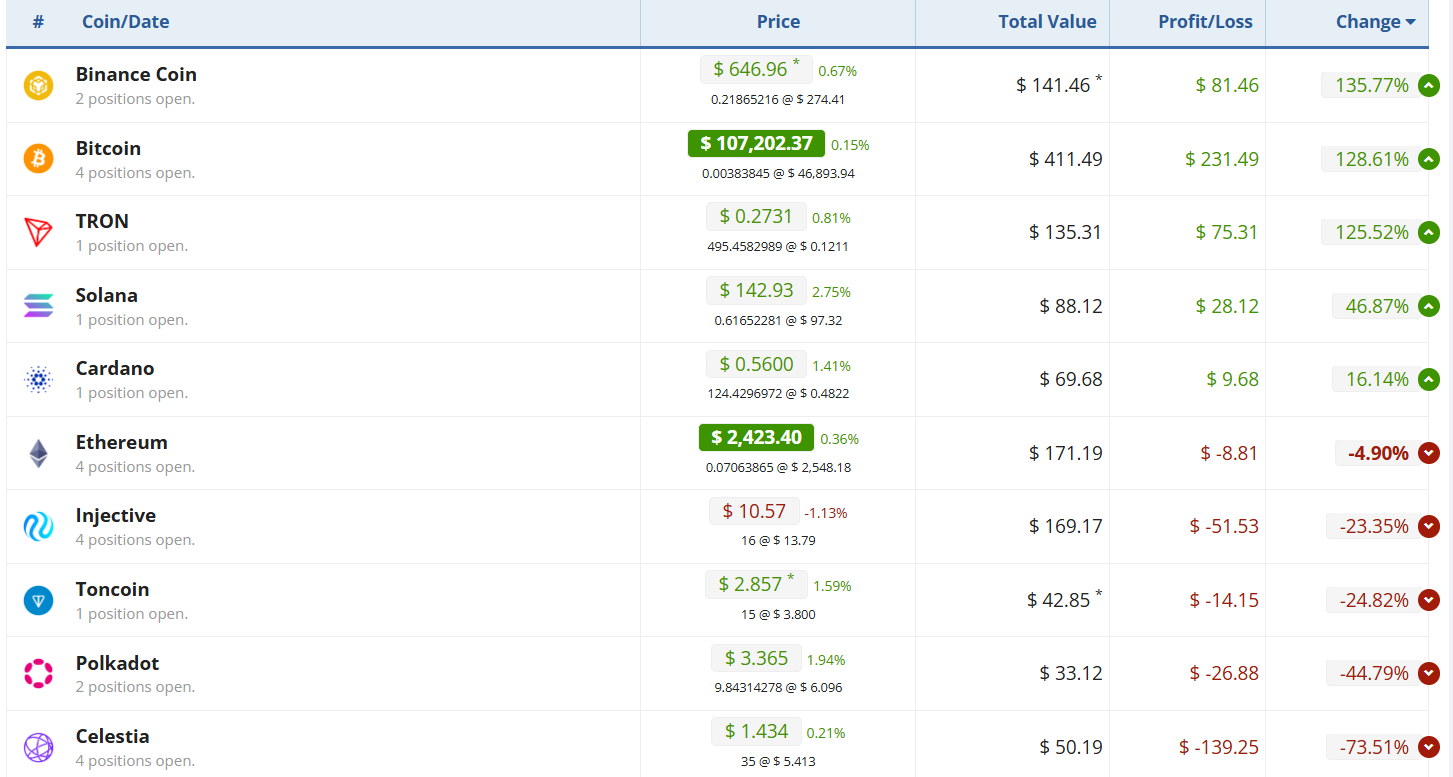Click the Toncoin logo icon
Viewport: 1453px width, 777px height.
(x=38, y=600)
